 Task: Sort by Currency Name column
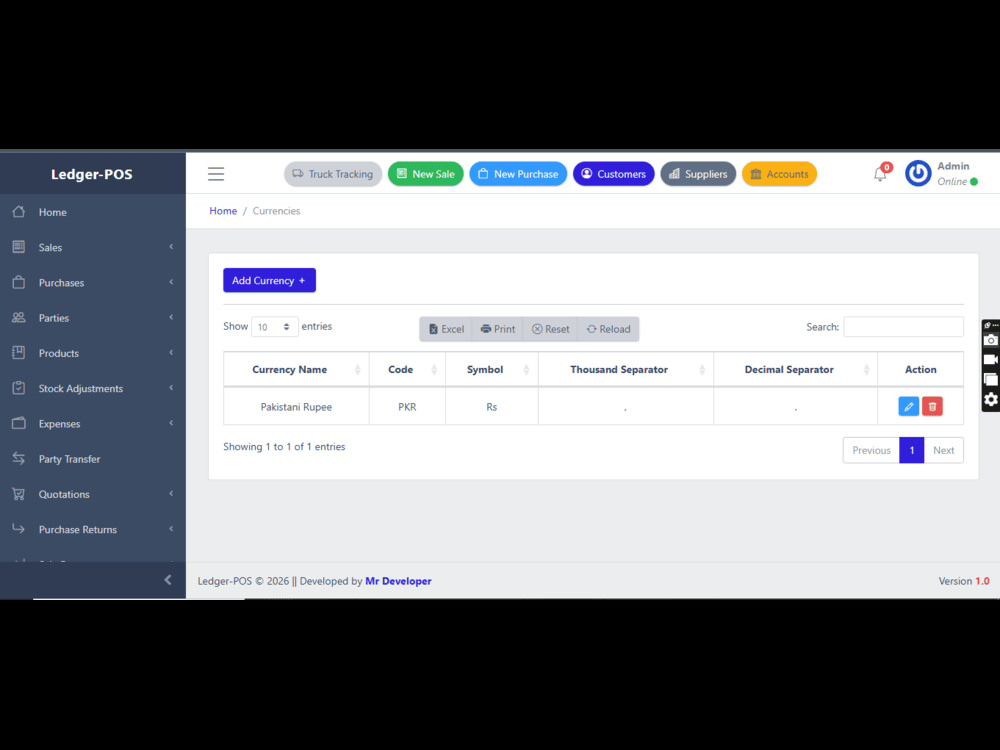(x=296, y=369)
